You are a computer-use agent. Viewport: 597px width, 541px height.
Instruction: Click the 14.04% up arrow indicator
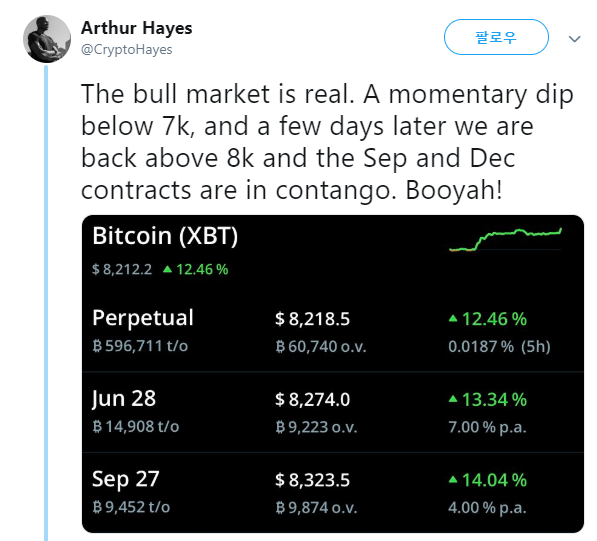[x=453, y=480]
